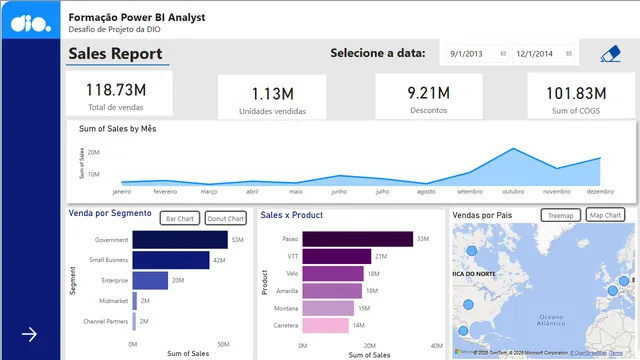This screenshot has width=640, height=360.
Task: Select the Descontos card
Action: (x=429, y=96)
